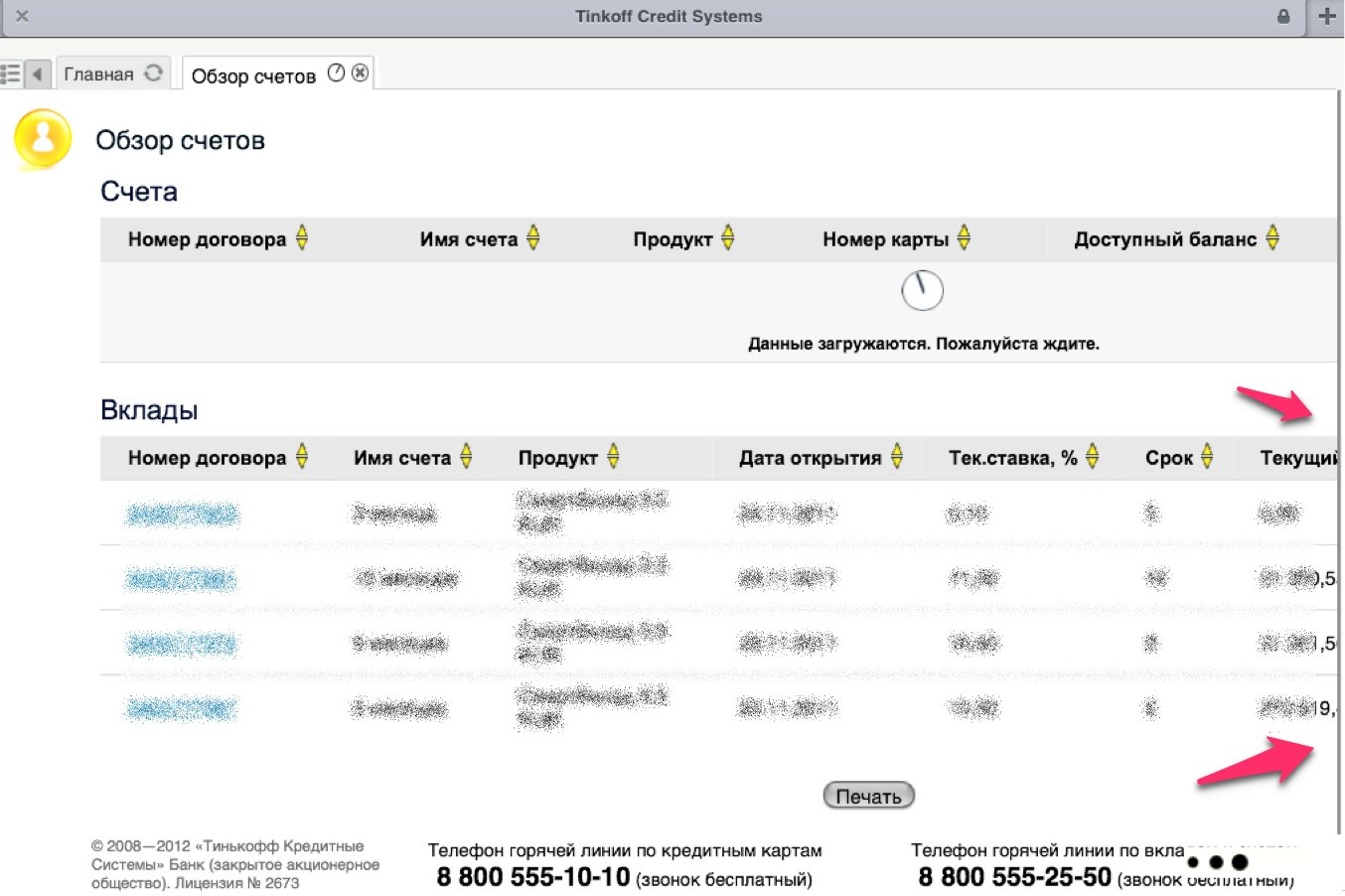
Task: Sort Вклады table by Имя счета arrows
Action: click(466, 457)
